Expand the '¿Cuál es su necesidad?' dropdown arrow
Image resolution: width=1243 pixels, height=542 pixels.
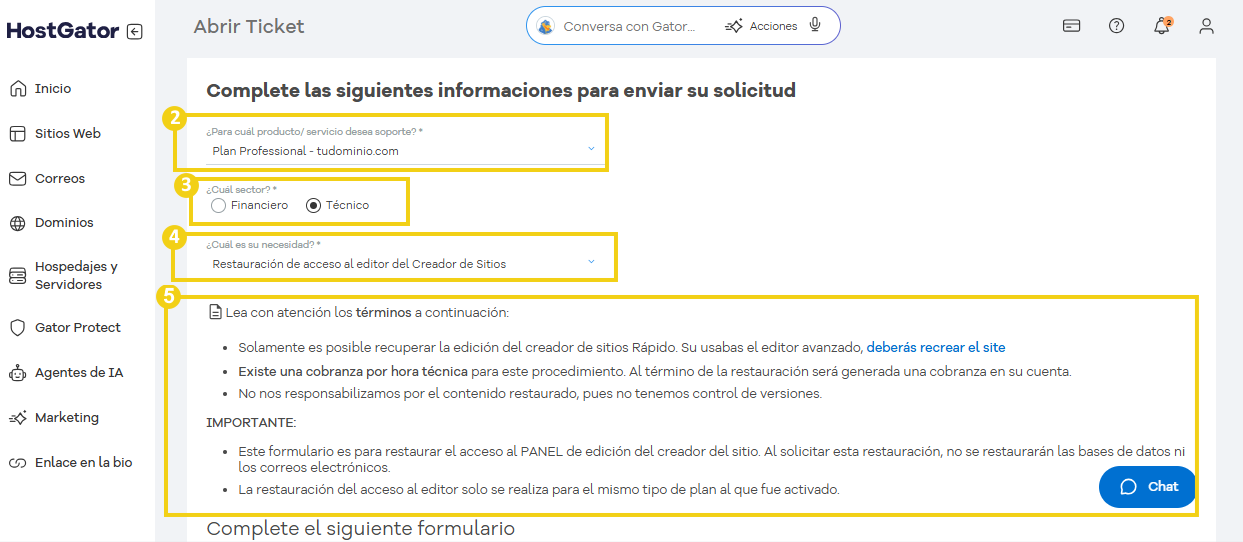[591, 262]
